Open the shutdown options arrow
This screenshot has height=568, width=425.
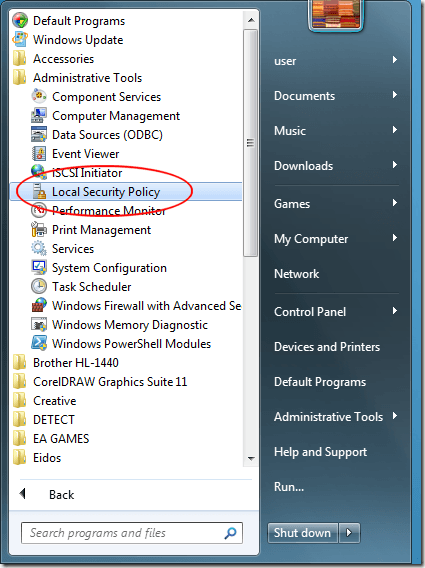coord(349,532)
